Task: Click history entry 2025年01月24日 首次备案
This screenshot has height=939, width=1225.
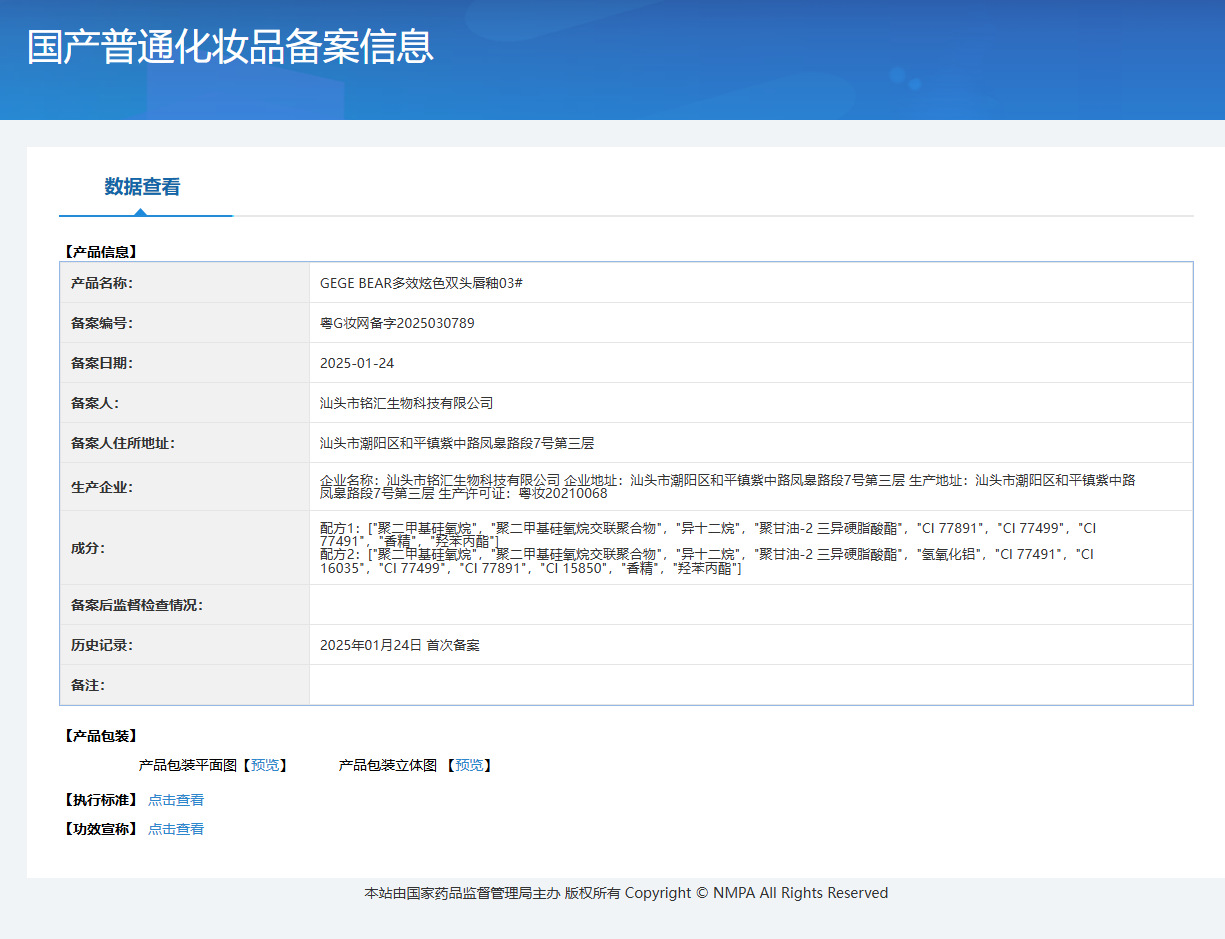Action: click(400, 645)
